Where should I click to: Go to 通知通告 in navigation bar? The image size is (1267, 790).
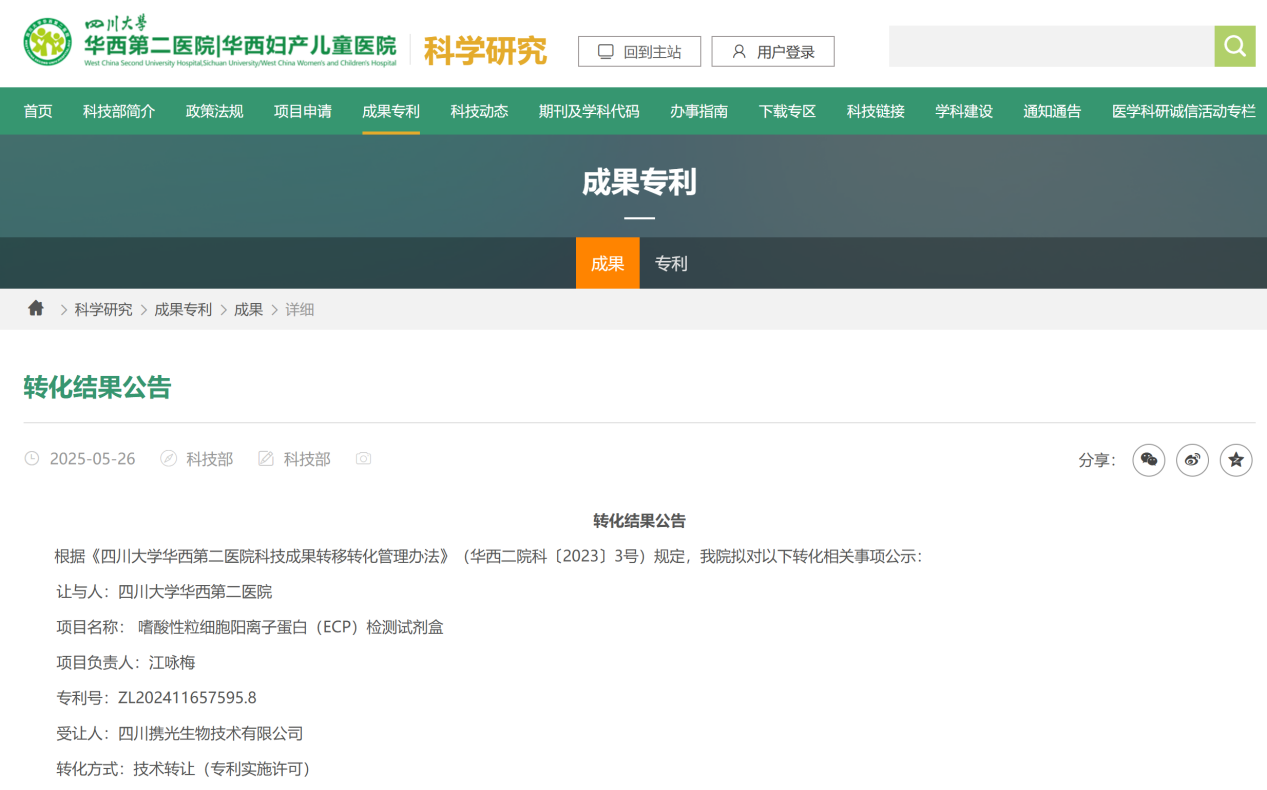click(x=1052, y=111)
